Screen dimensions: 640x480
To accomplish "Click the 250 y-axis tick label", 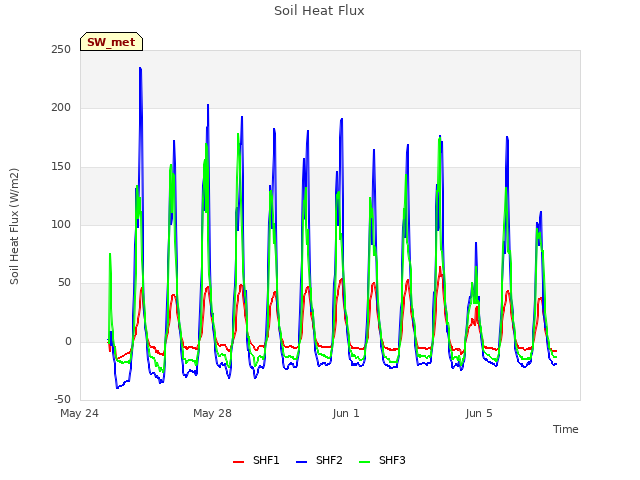I will tap(61, 49).
